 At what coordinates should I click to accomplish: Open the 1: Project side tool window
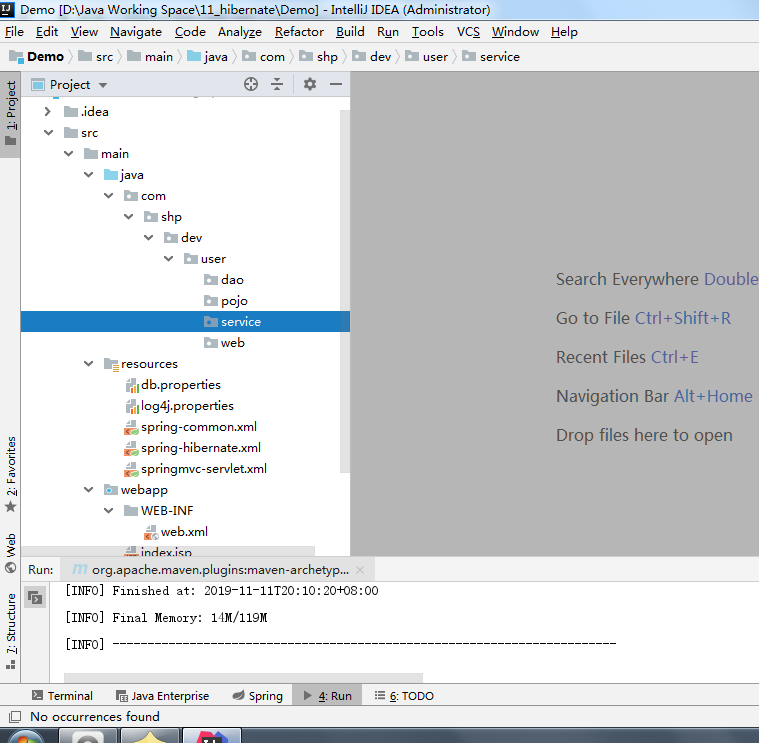pos(11,114)
